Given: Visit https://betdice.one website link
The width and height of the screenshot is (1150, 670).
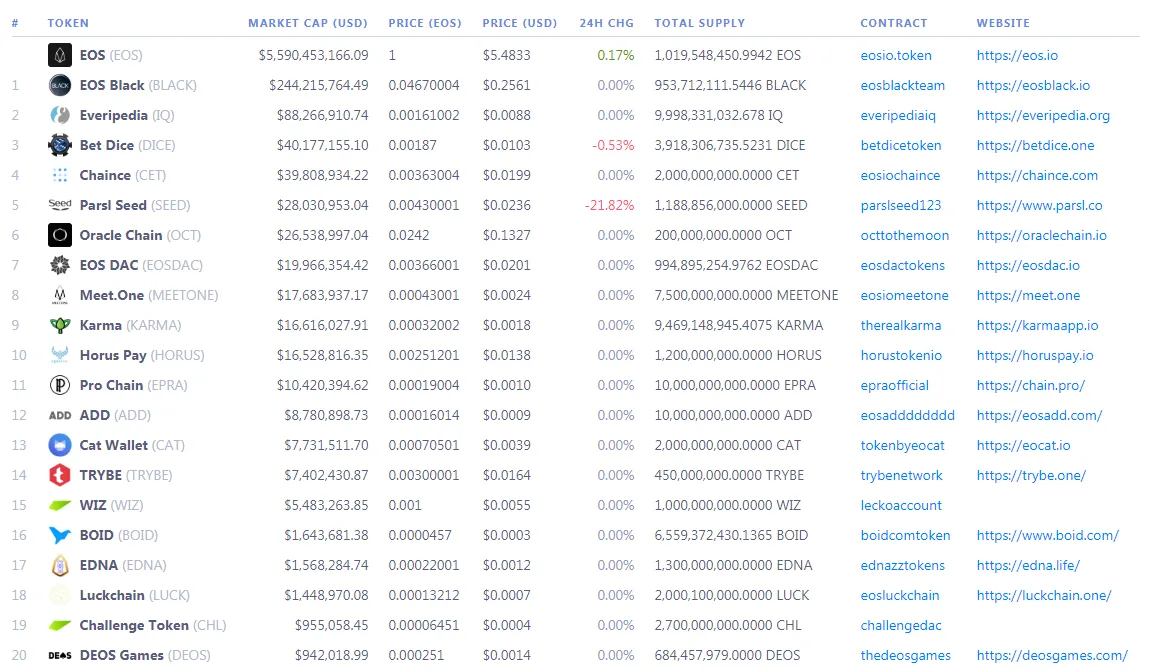Looking at the screenshot, I should coord(1035,145).
